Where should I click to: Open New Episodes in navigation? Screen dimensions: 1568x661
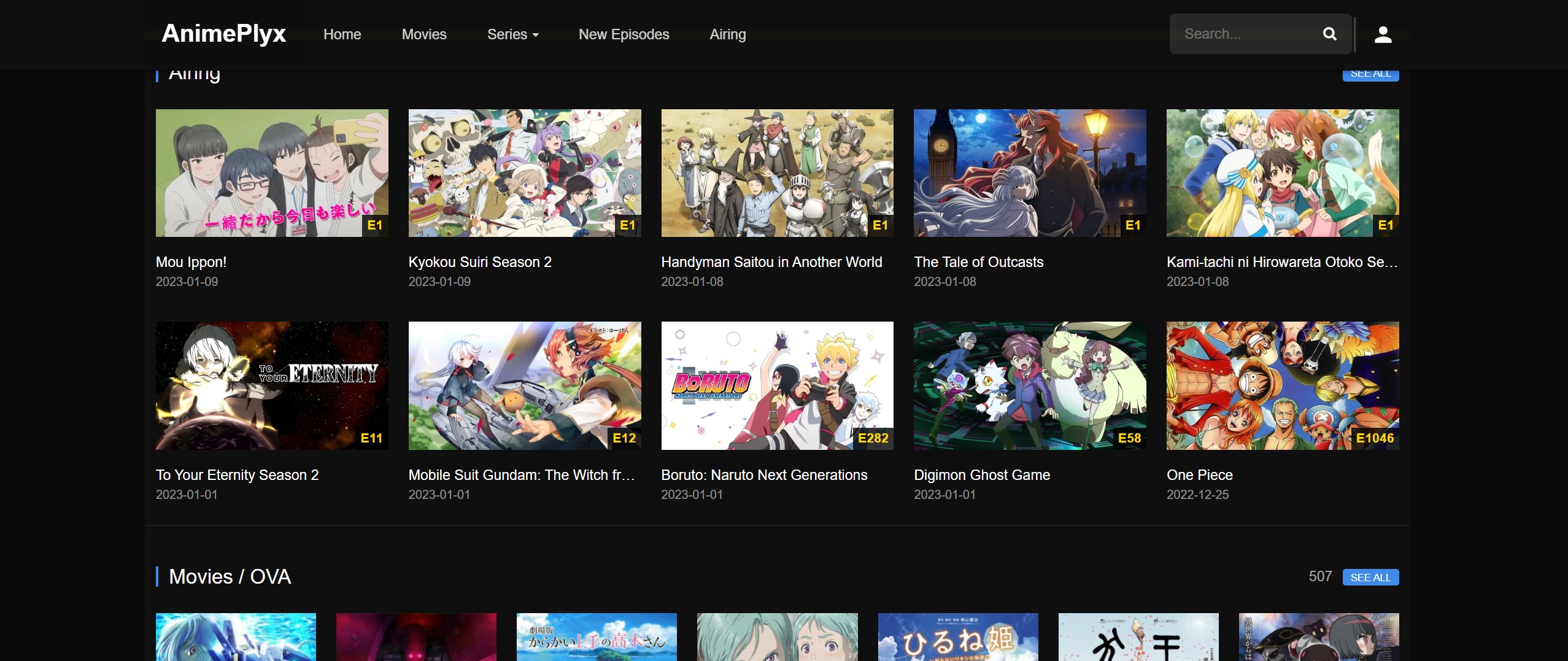coord(624,34)
